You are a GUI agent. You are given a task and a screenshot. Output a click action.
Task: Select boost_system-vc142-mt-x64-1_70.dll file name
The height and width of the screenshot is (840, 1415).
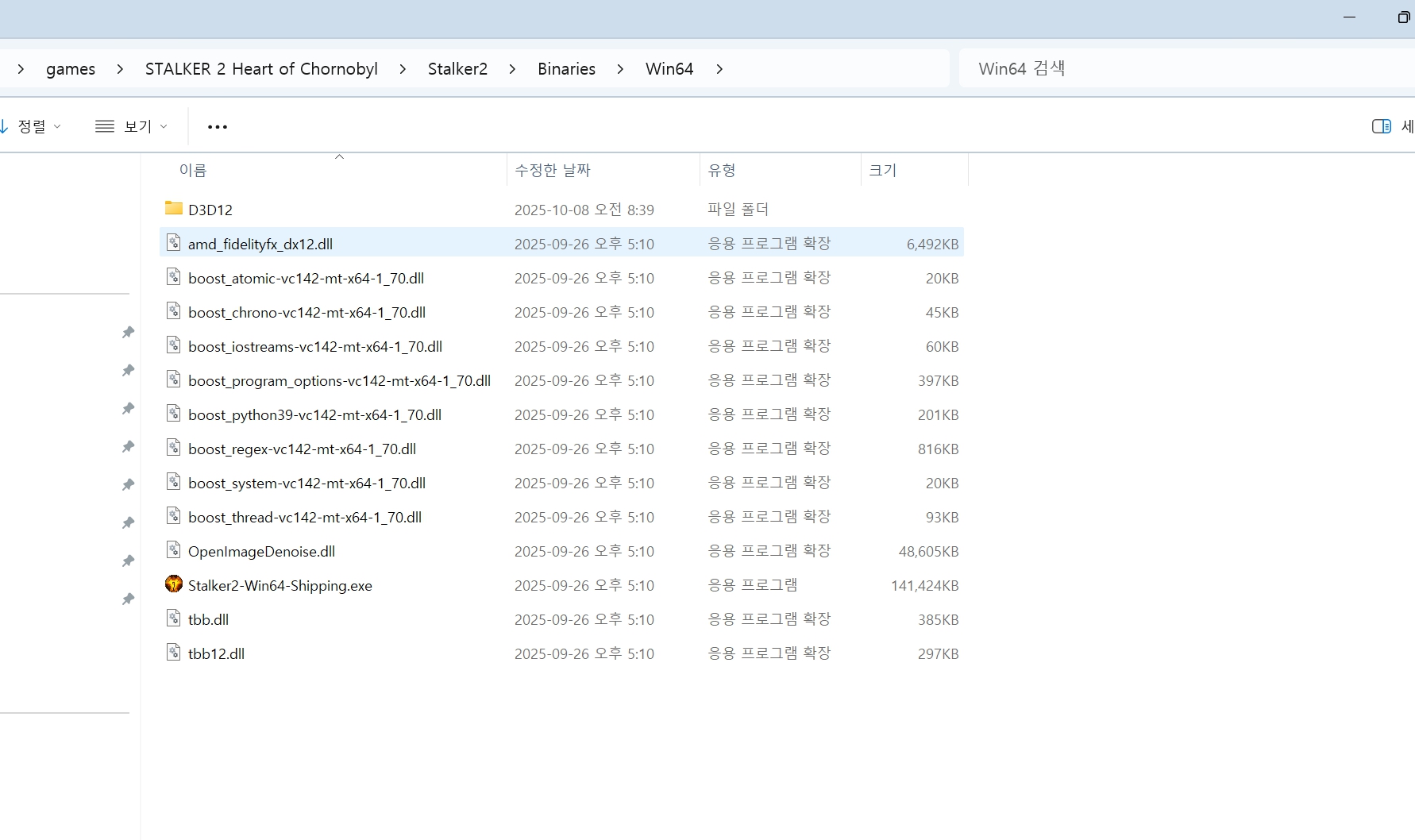pyautogui.click(x=307, y=483)
